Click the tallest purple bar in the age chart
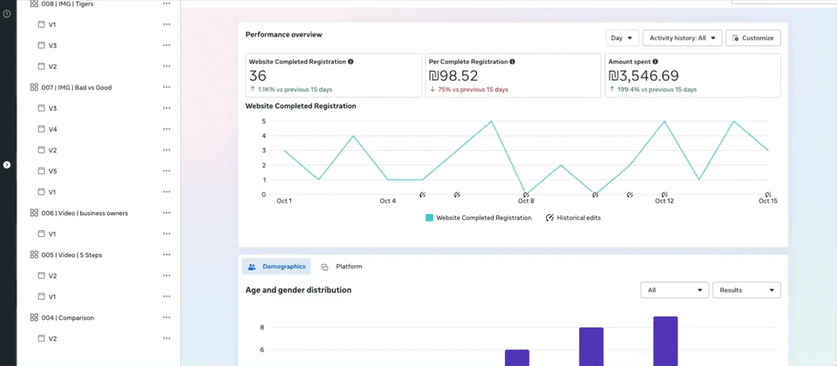This screenshot has width=837, height=366. coord(665,341)
